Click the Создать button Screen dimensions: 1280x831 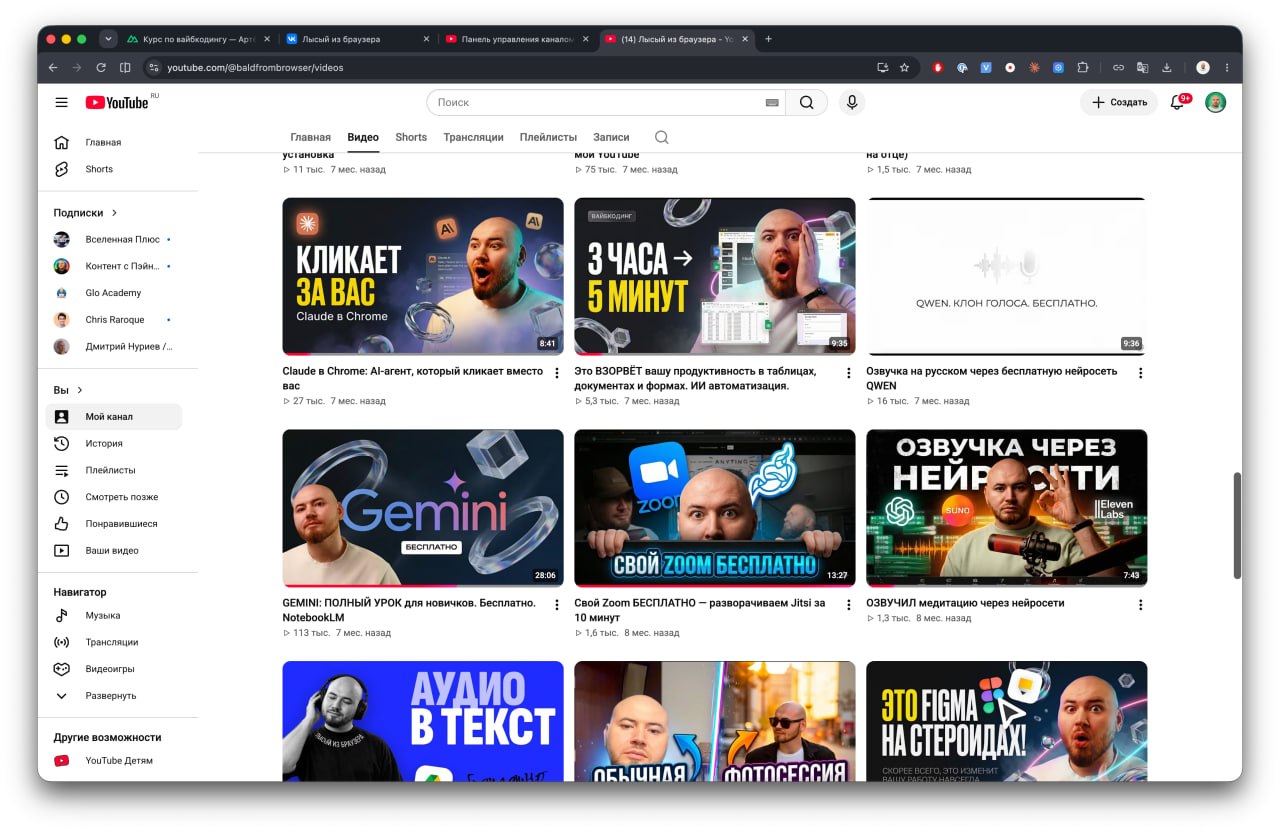point(1119,102)
